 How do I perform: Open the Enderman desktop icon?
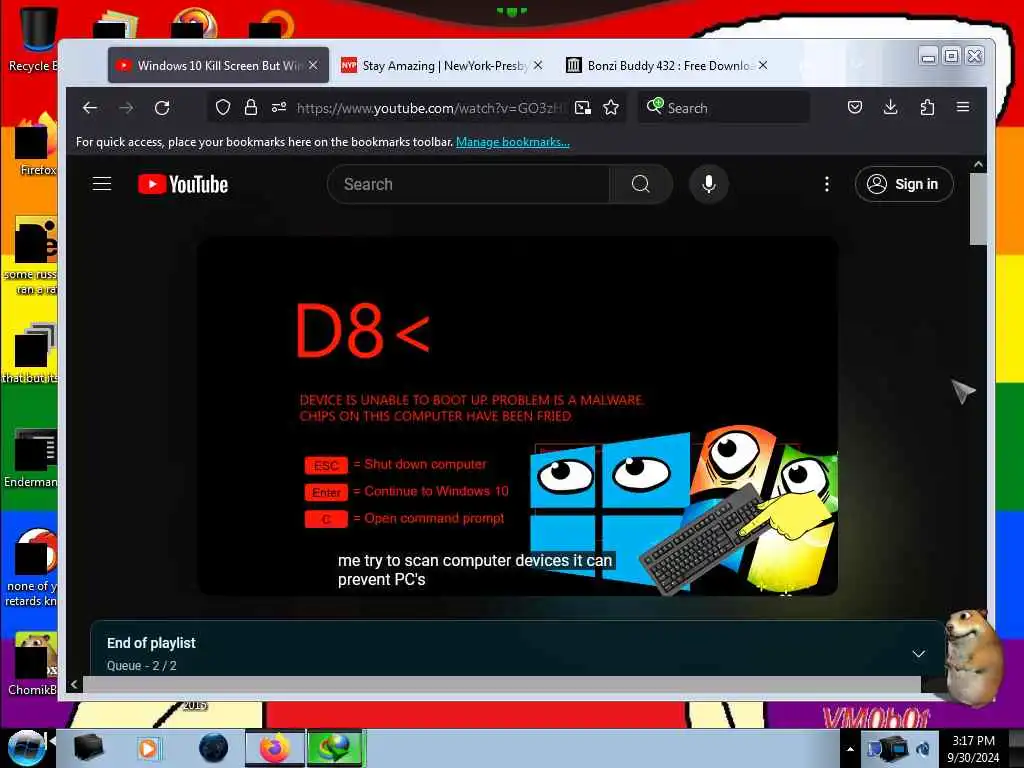(x=33, y=457)
